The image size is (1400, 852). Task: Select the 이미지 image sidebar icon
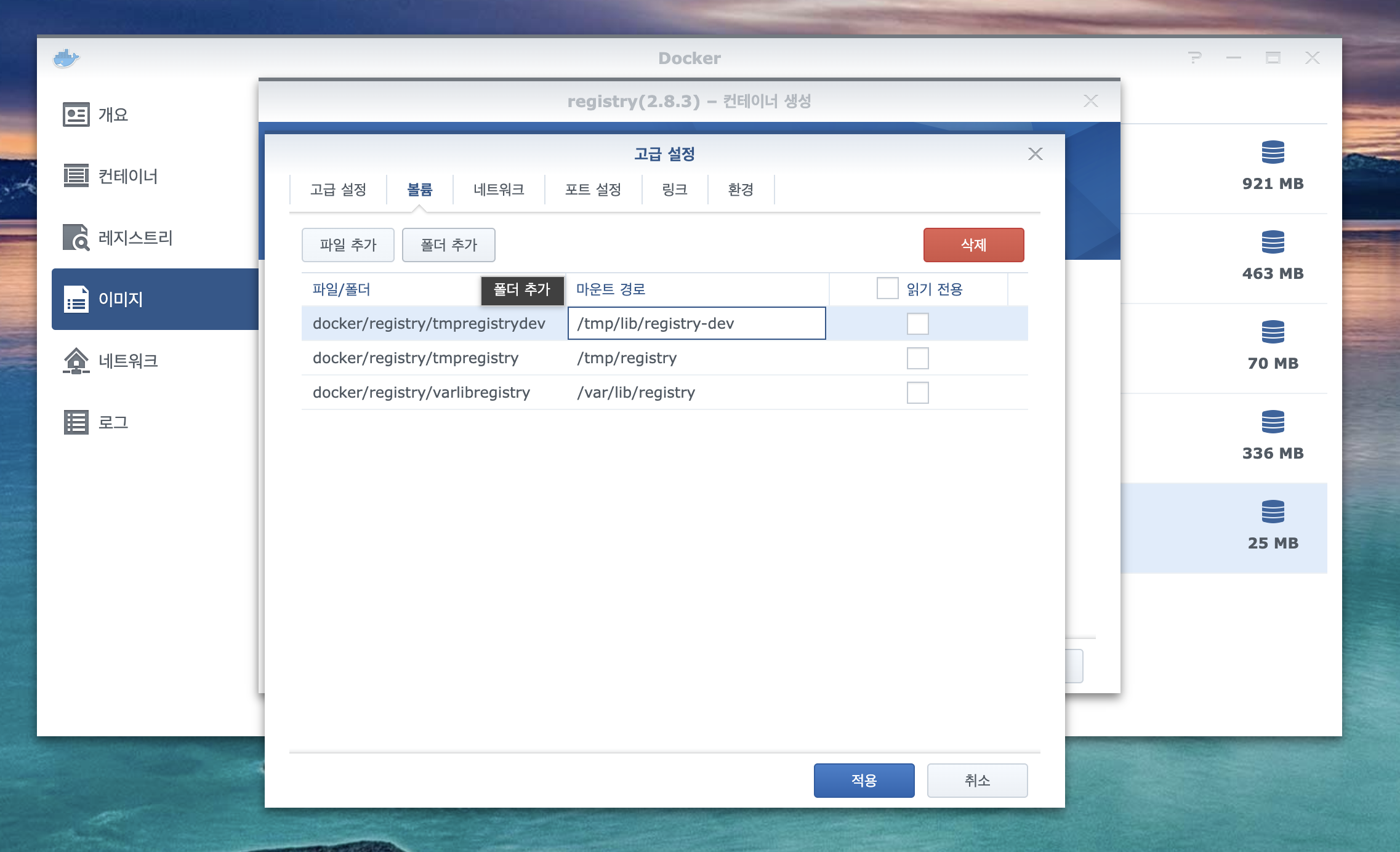[76, 299]
